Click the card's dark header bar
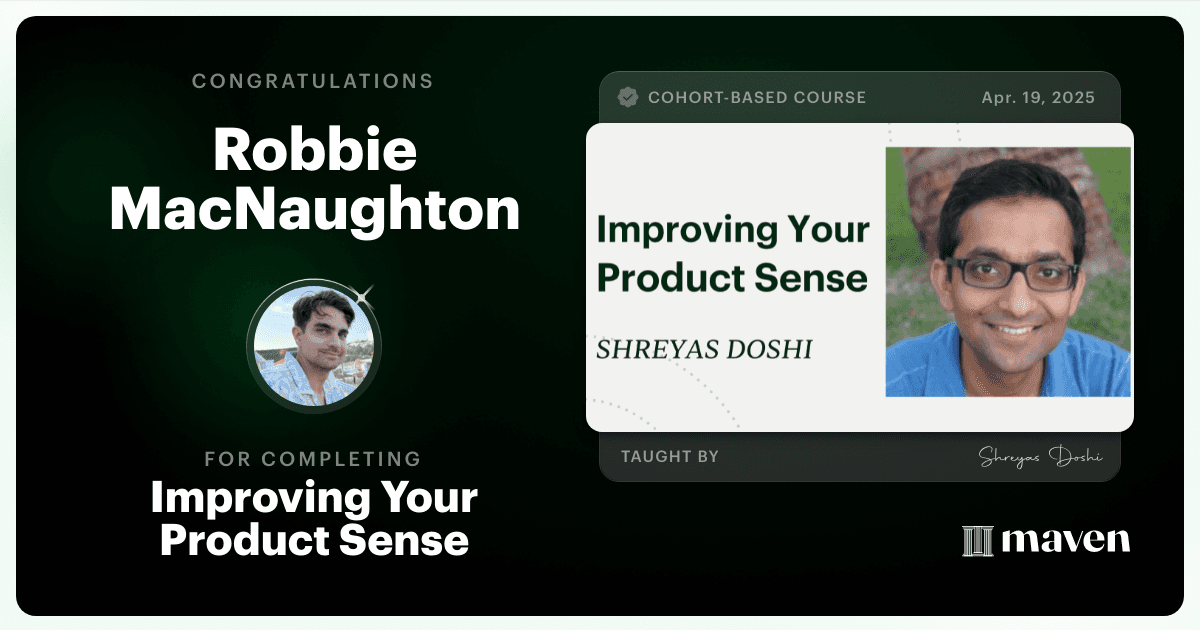The height and width of the screenshot is (630, 1200). 859,98
